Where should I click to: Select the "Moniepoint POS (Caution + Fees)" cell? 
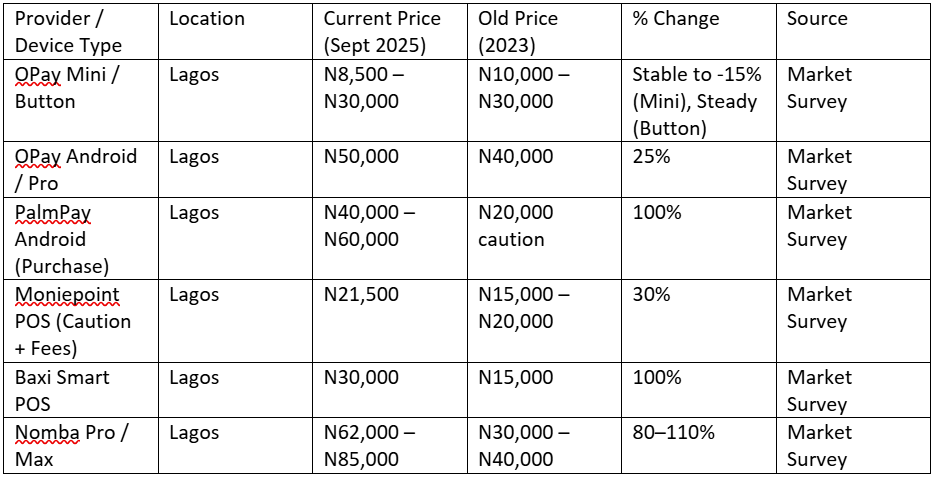click(73, 322)
